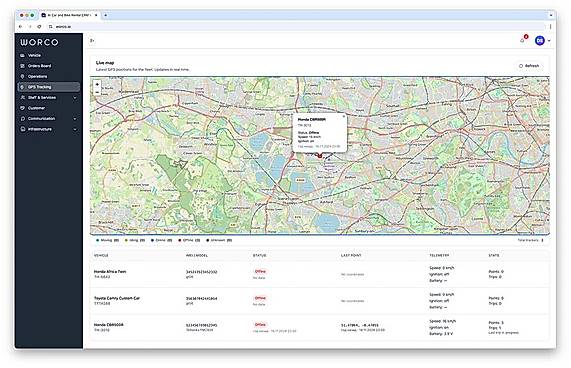Click the Infrastructure icon in sidebar

[x=23, y=129]
